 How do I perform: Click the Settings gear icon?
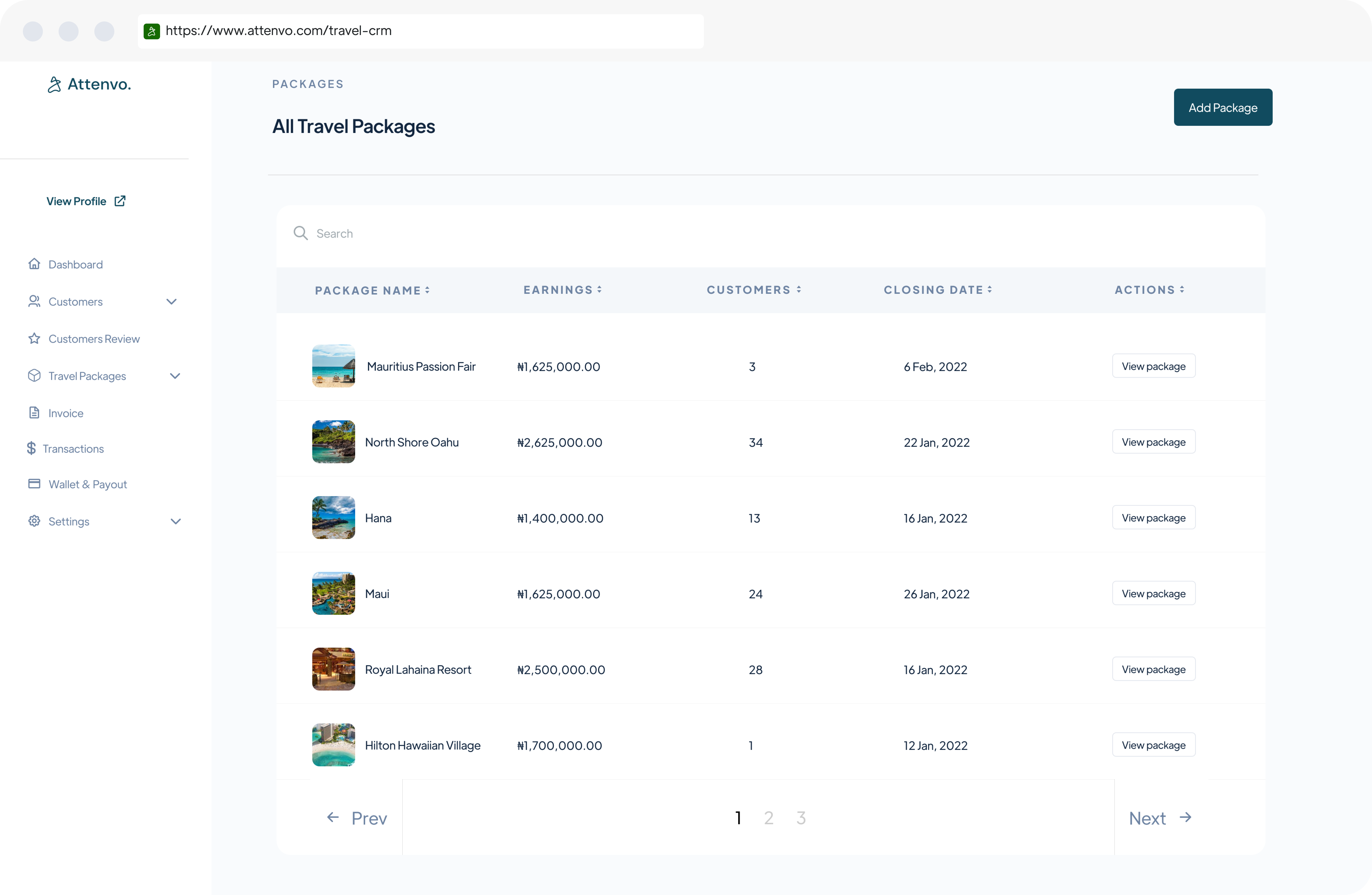pyautogui.click(x=35, y=521)
